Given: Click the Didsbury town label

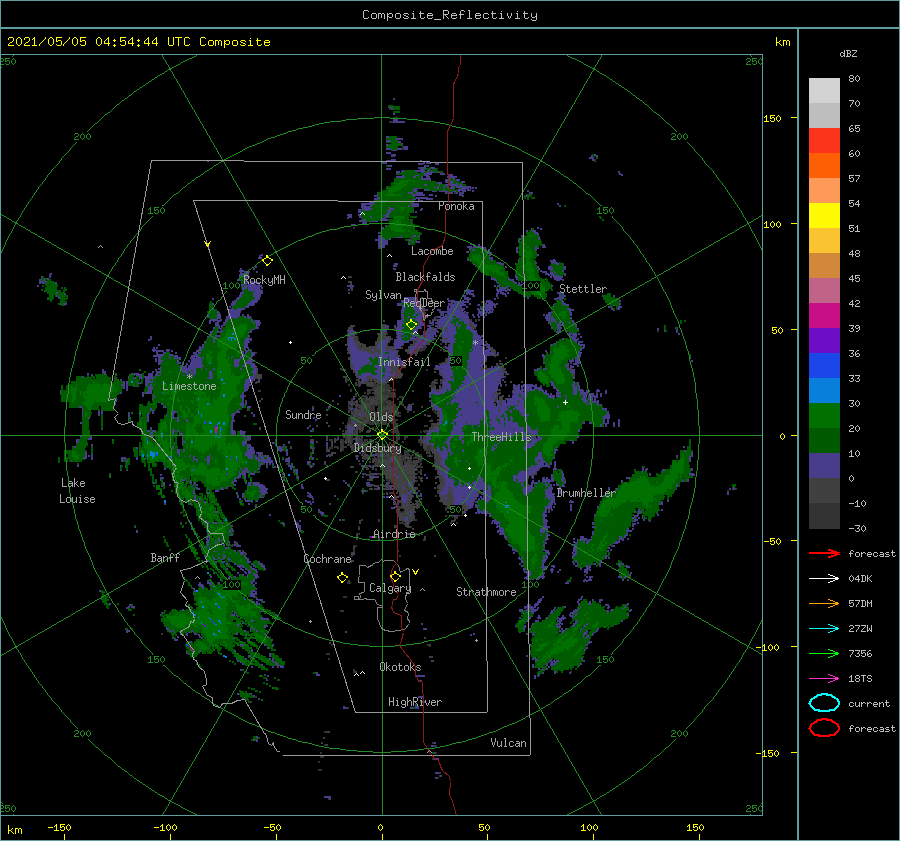Looking at the screenshot, I should 378,448.
